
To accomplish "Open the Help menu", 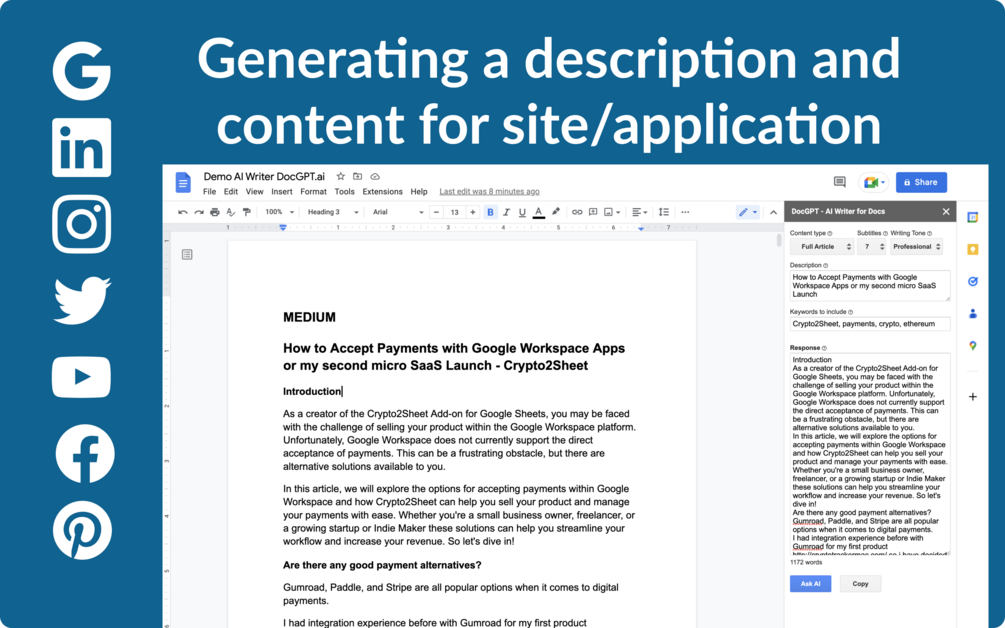I will 419,192.
